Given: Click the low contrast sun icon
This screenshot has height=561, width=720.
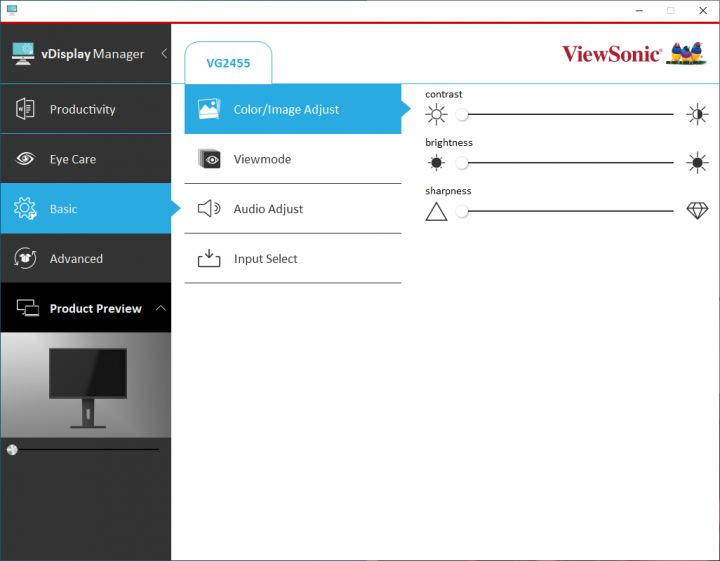Looking at the screenshot, I should [x=436, y=114].
